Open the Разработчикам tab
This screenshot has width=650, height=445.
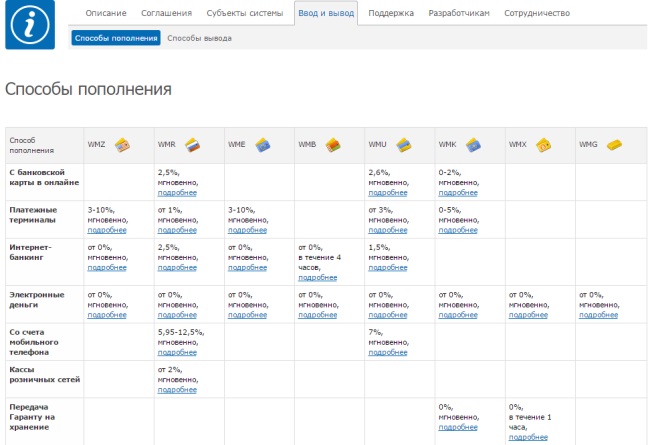pyautogui.click(x=458, y=13)
